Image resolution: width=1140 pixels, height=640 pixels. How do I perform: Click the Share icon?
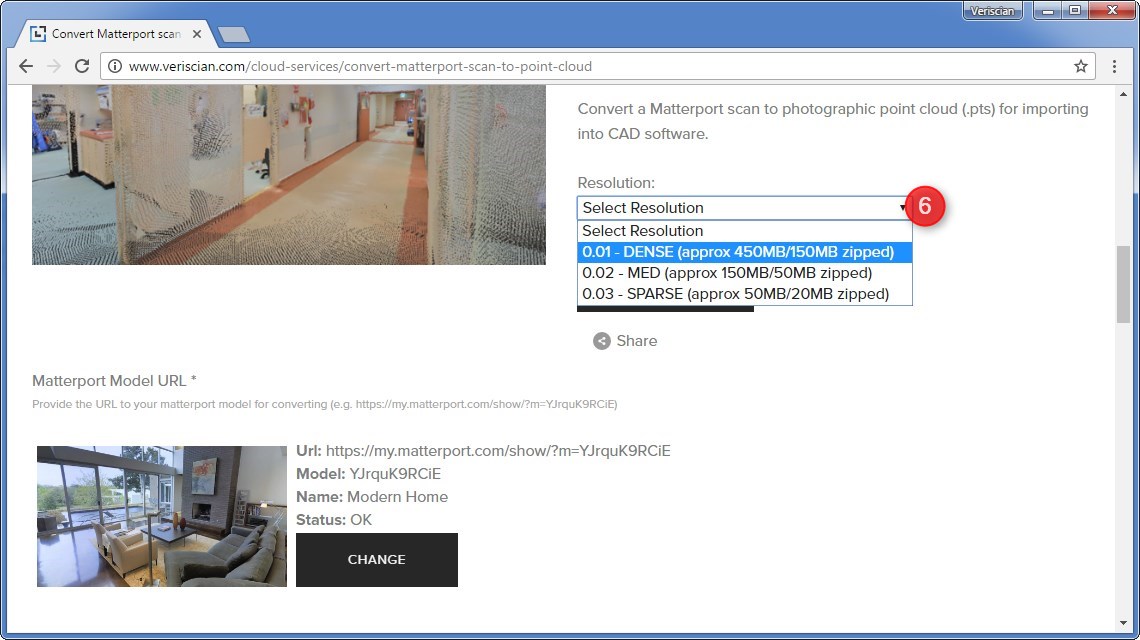click(601, 341)
